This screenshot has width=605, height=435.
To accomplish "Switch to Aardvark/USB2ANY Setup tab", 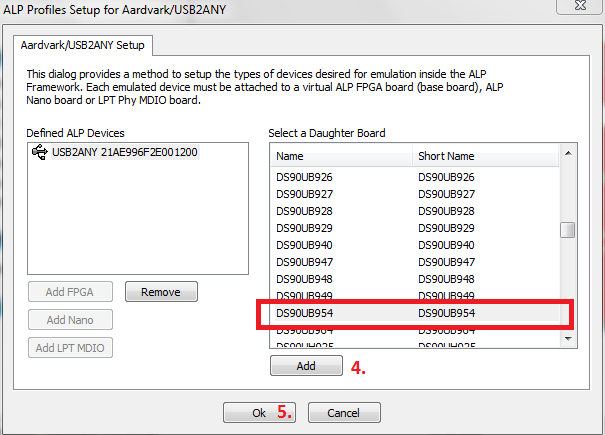I will point(83,45).
